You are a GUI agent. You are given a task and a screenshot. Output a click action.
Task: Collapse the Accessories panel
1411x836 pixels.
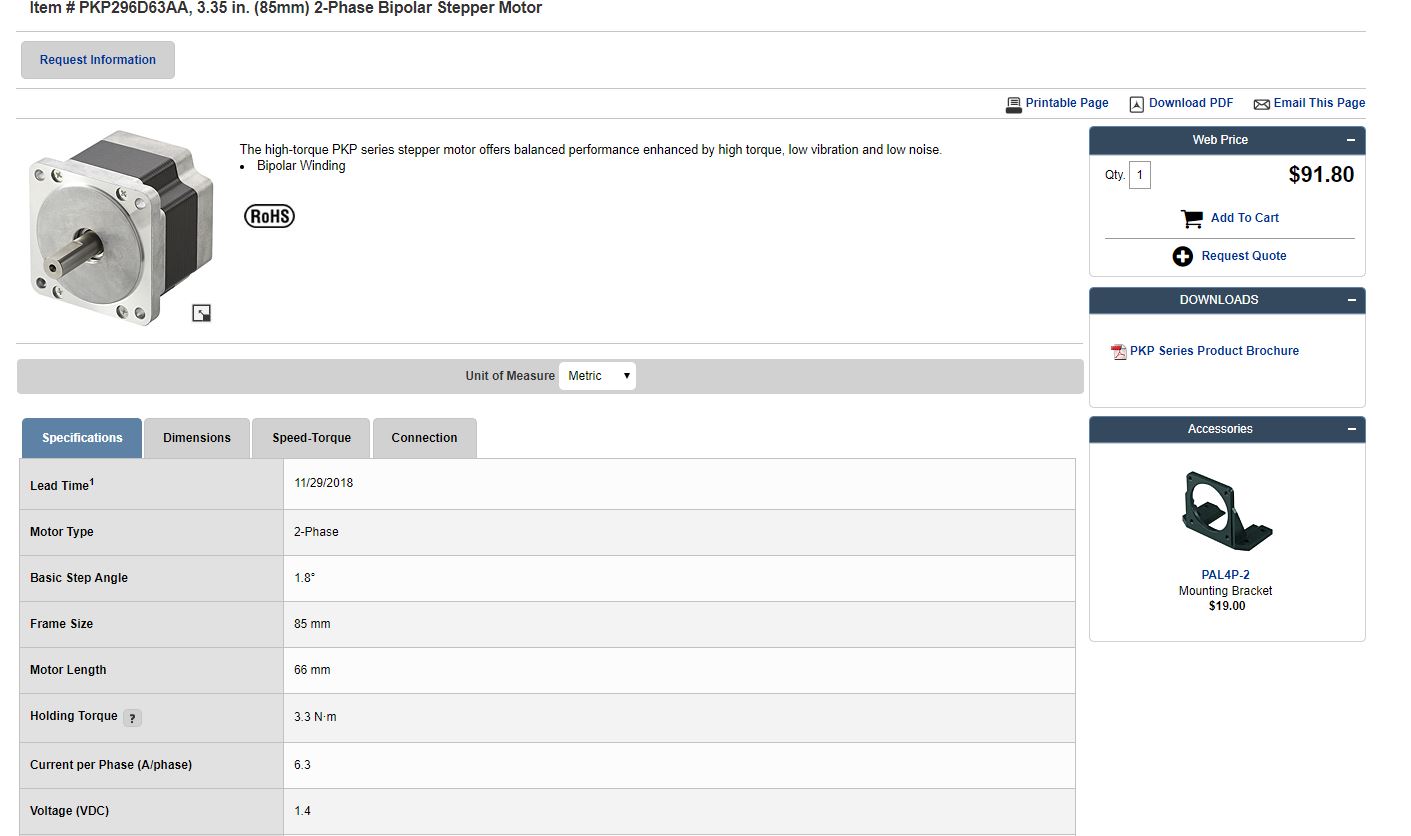point(1351,429)
